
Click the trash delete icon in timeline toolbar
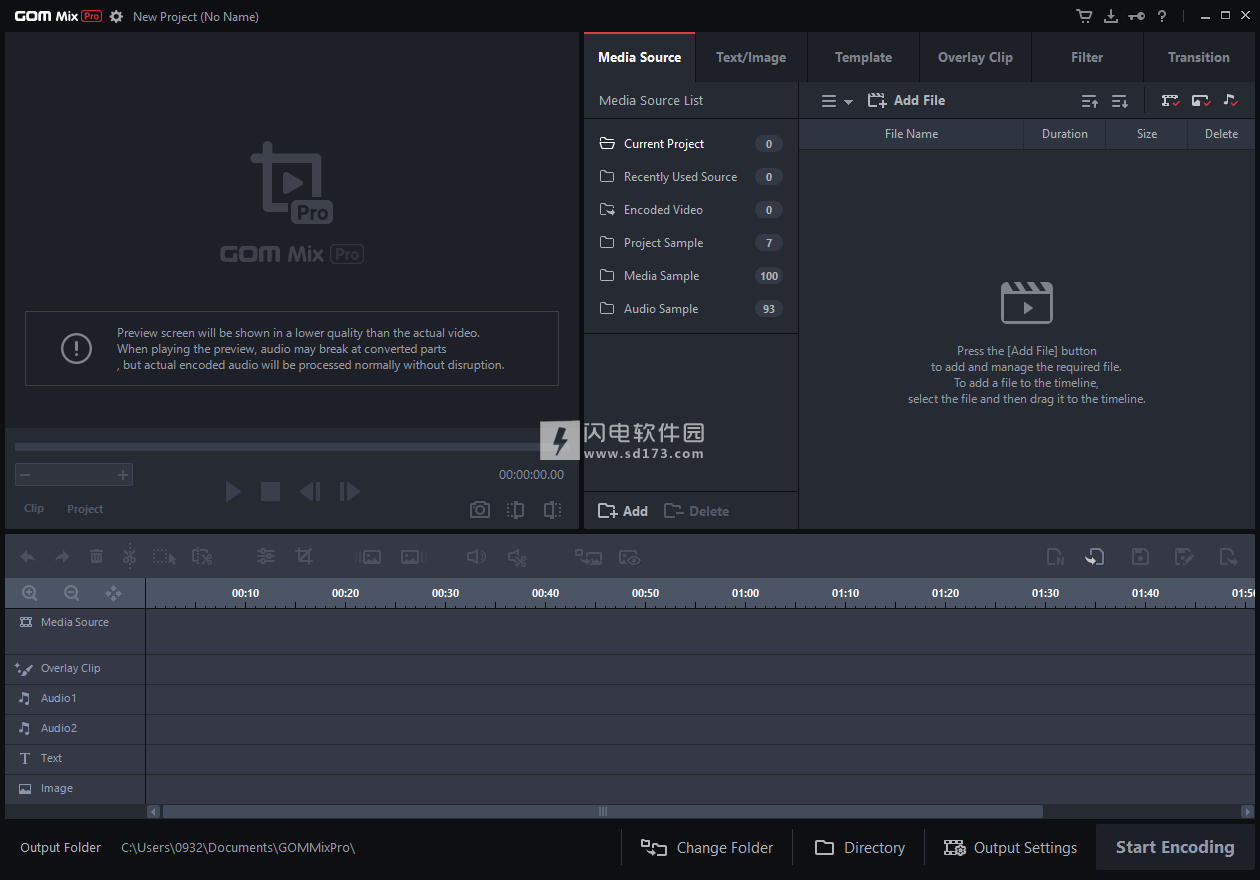pyautogui.click(x=96, y=557)
